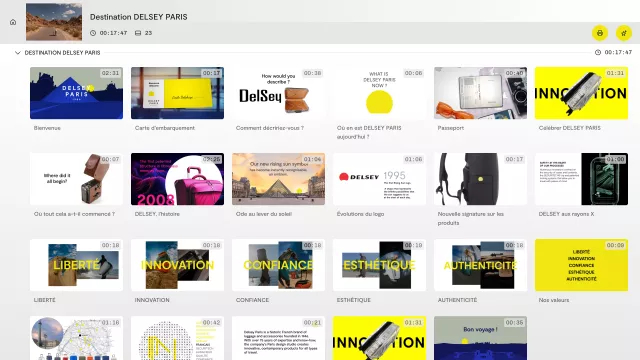Click the yellow pin icon button
640x360 pixels.
tap(624, 33)
